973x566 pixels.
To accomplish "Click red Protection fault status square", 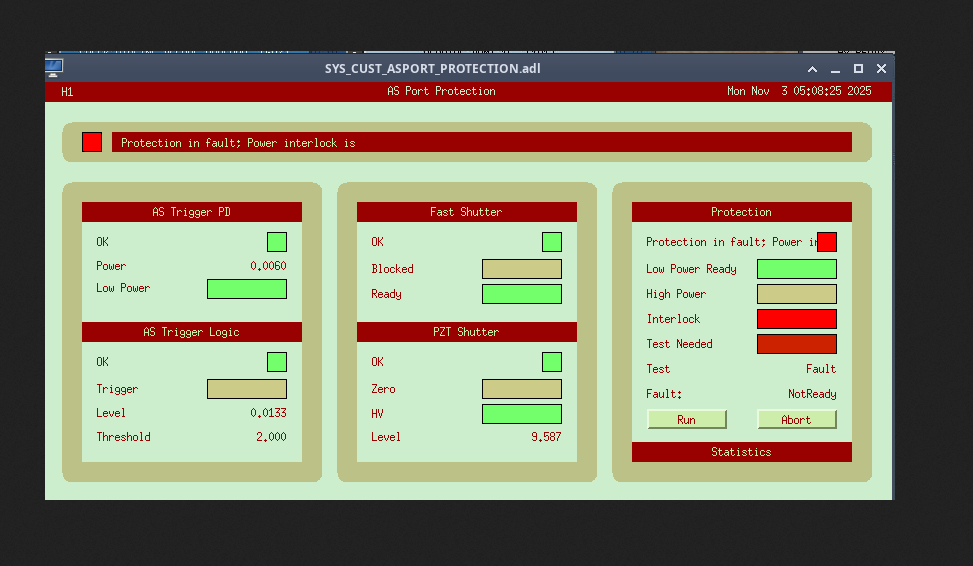I will [826, 242].
